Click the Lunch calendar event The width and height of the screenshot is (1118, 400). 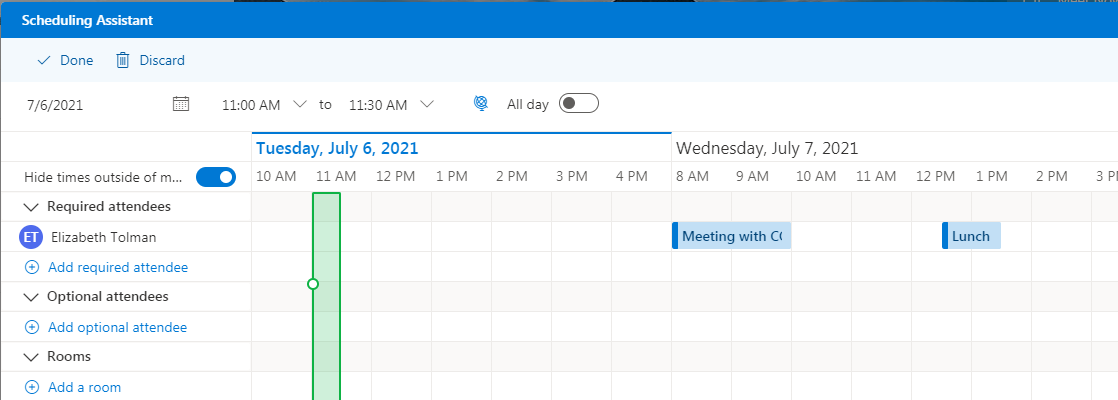[971, 236]
